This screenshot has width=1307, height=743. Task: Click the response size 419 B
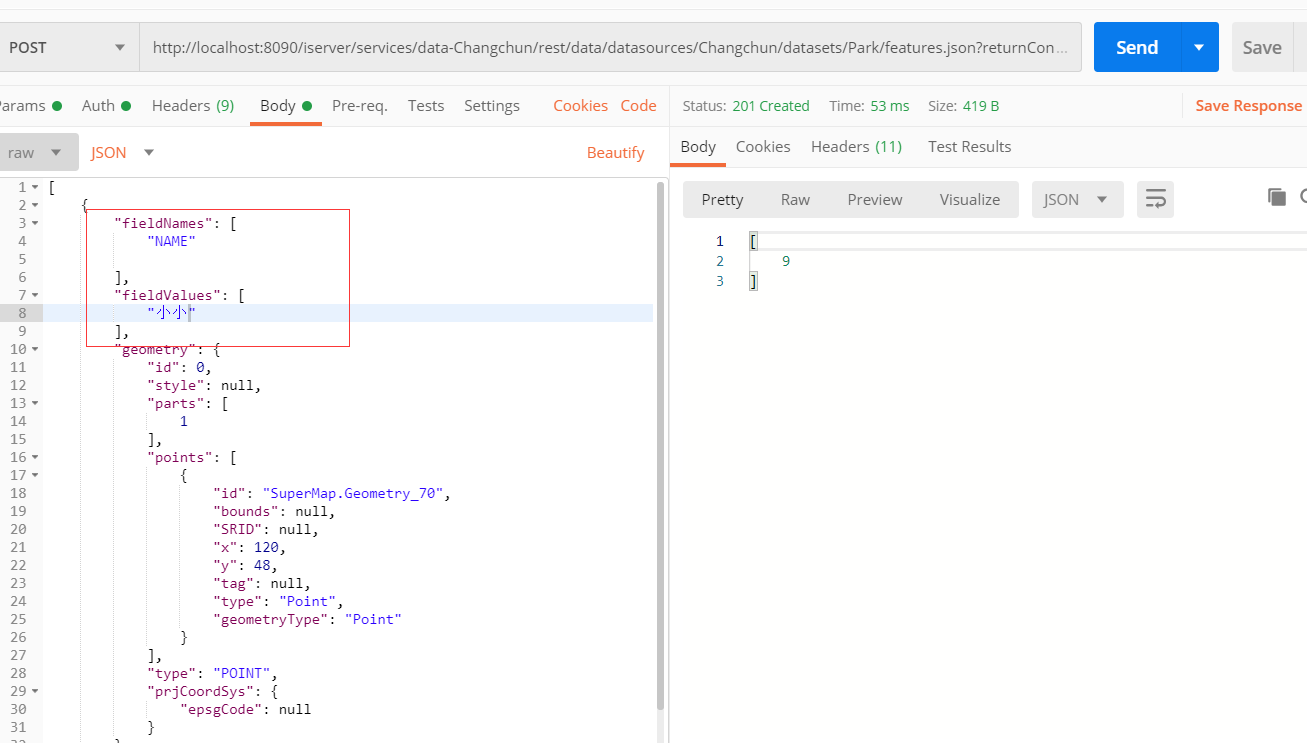click(x=981, y=106)
